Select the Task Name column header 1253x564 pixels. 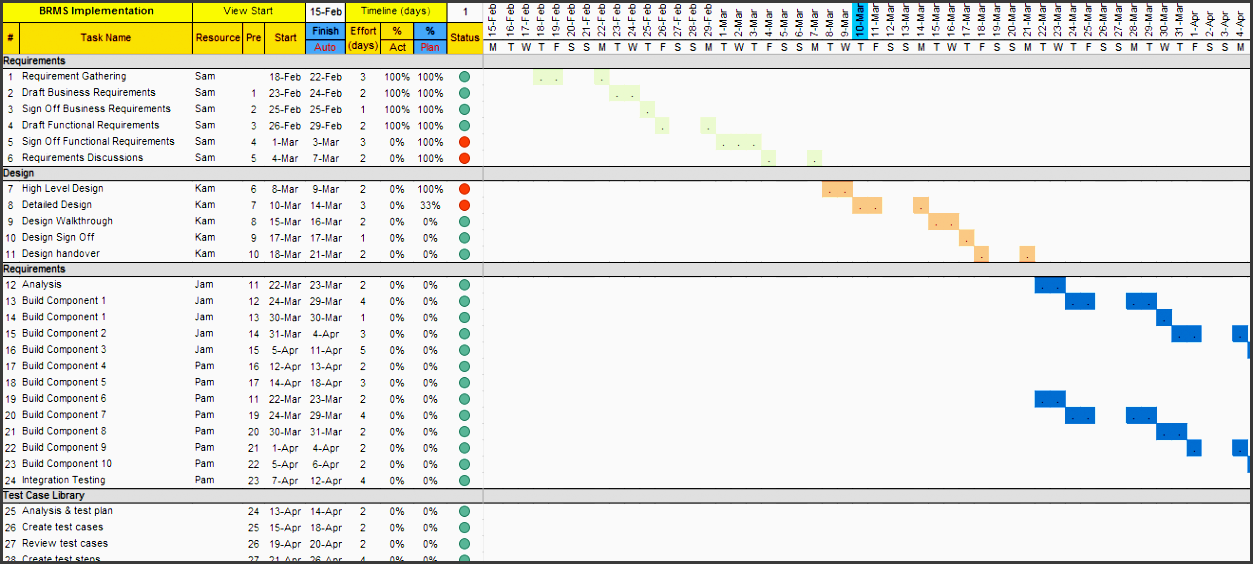pyautogui.click(x=106, y=38)
